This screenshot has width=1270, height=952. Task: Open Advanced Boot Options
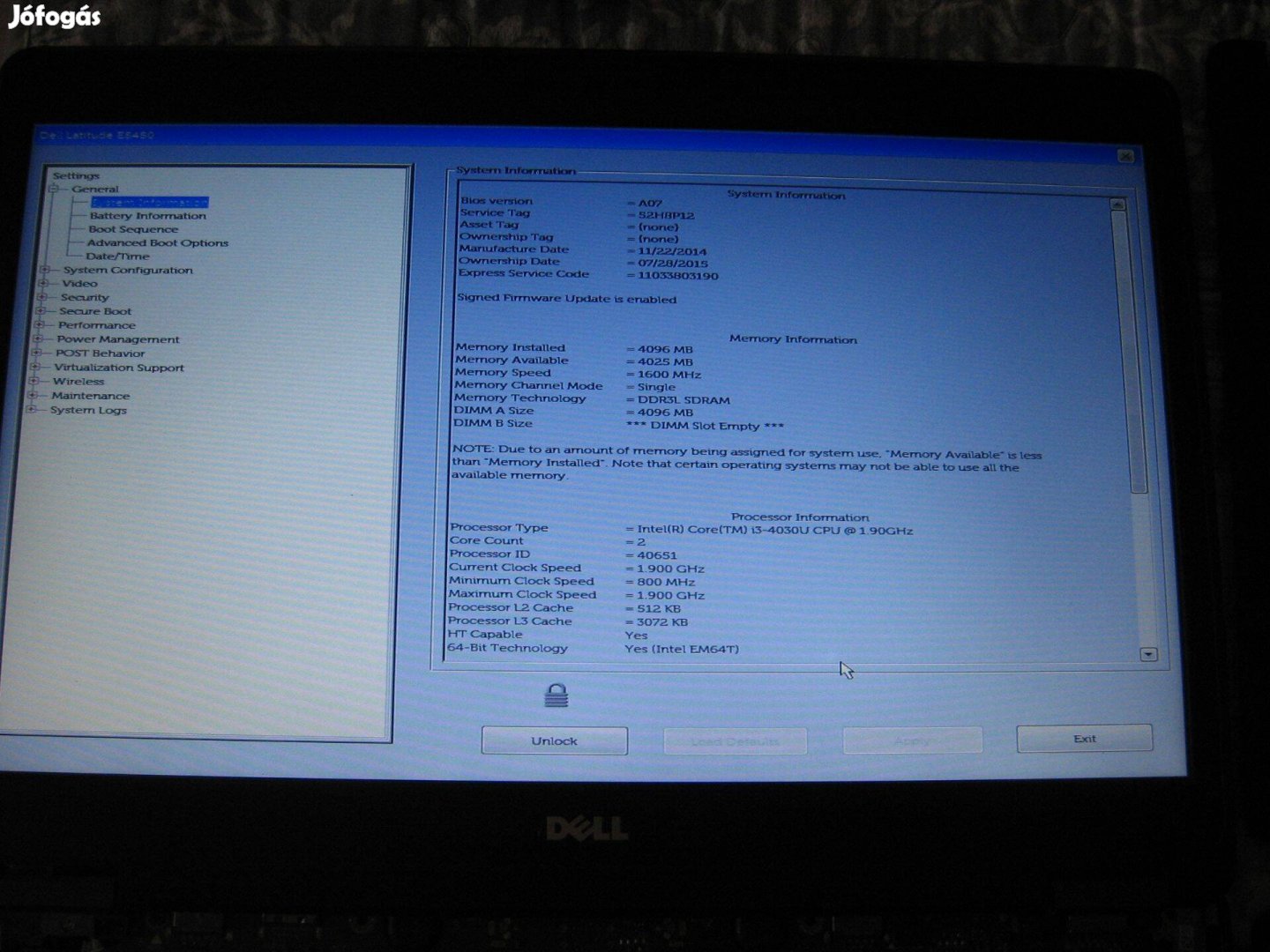pyautogui.click(x=158, y=242)
